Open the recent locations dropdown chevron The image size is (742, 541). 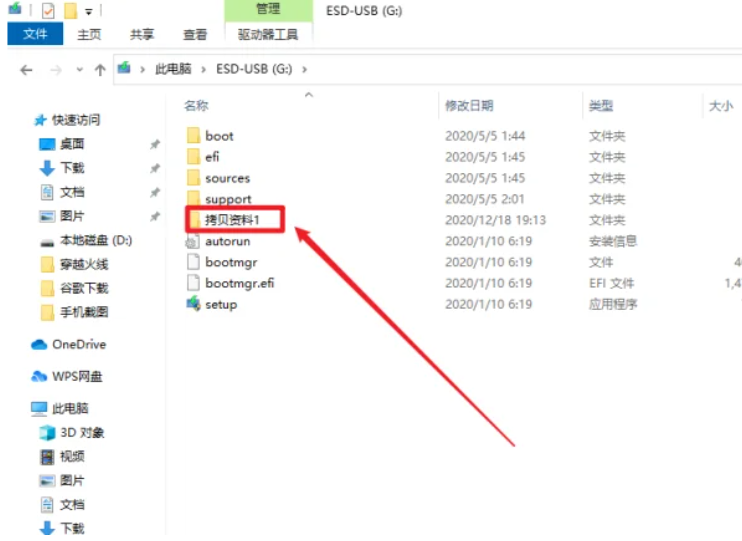pos(78,70)
